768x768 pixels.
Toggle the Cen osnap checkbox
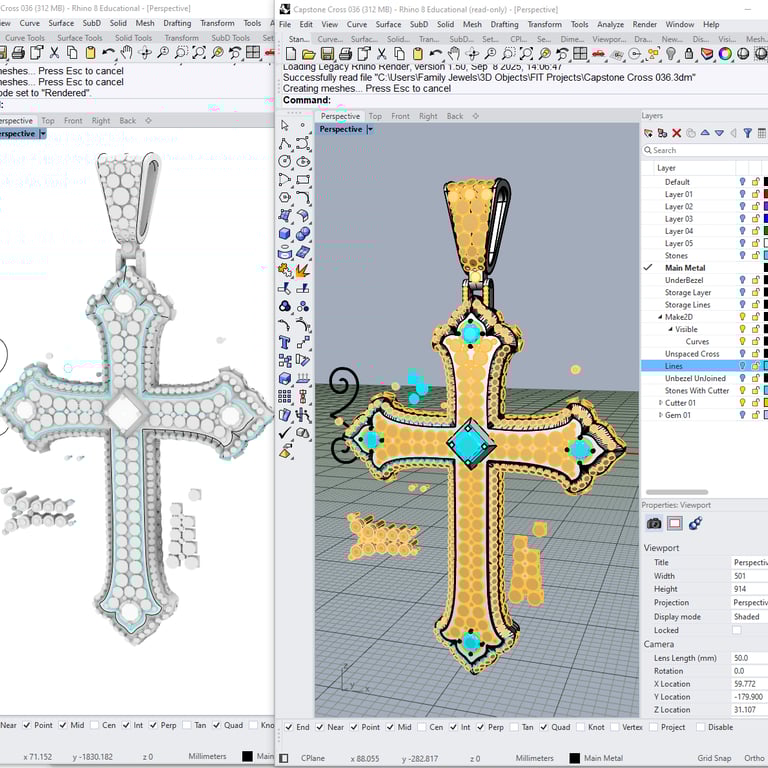coord(421,727)
